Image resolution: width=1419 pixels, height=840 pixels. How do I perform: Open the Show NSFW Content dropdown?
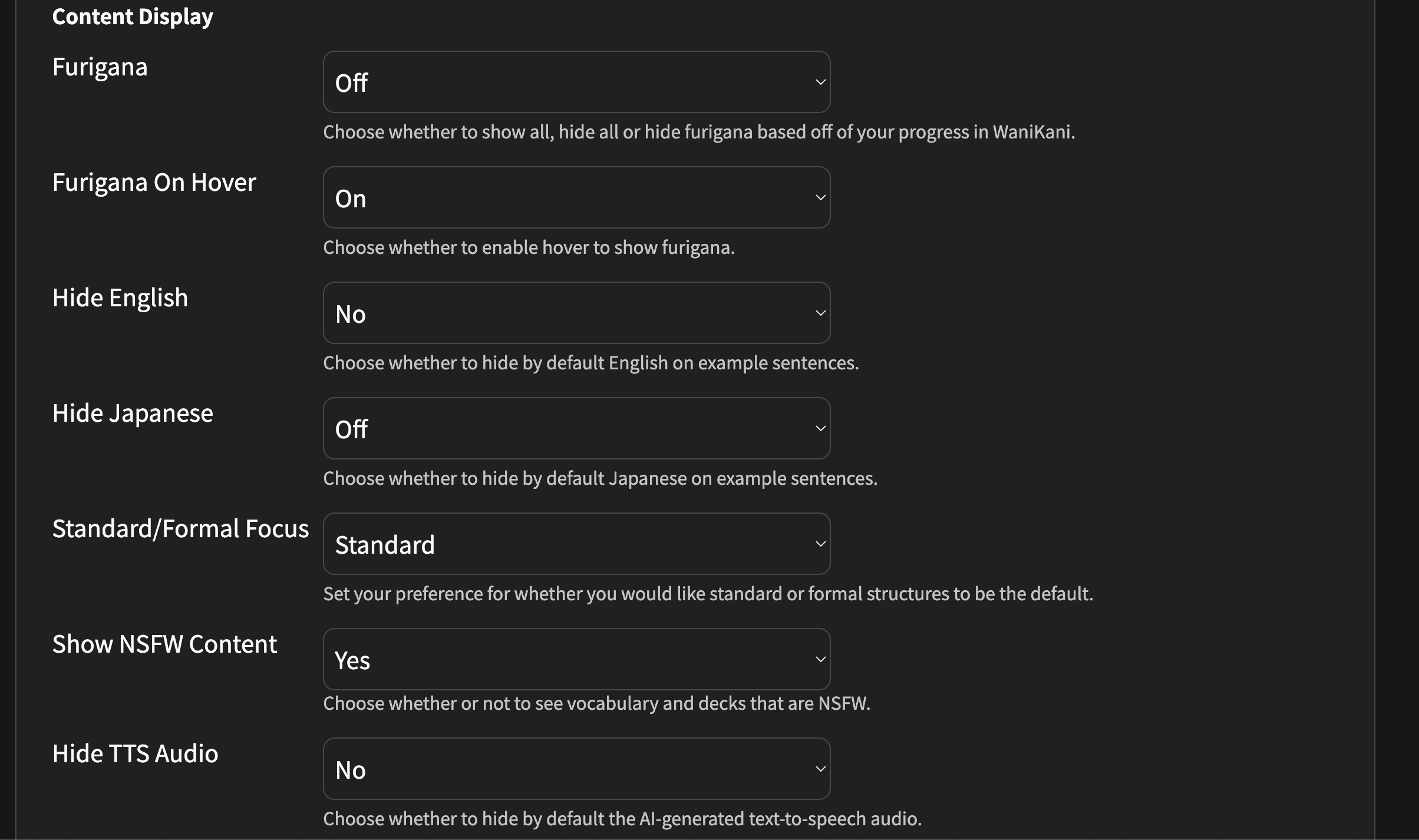click(576, 659)
